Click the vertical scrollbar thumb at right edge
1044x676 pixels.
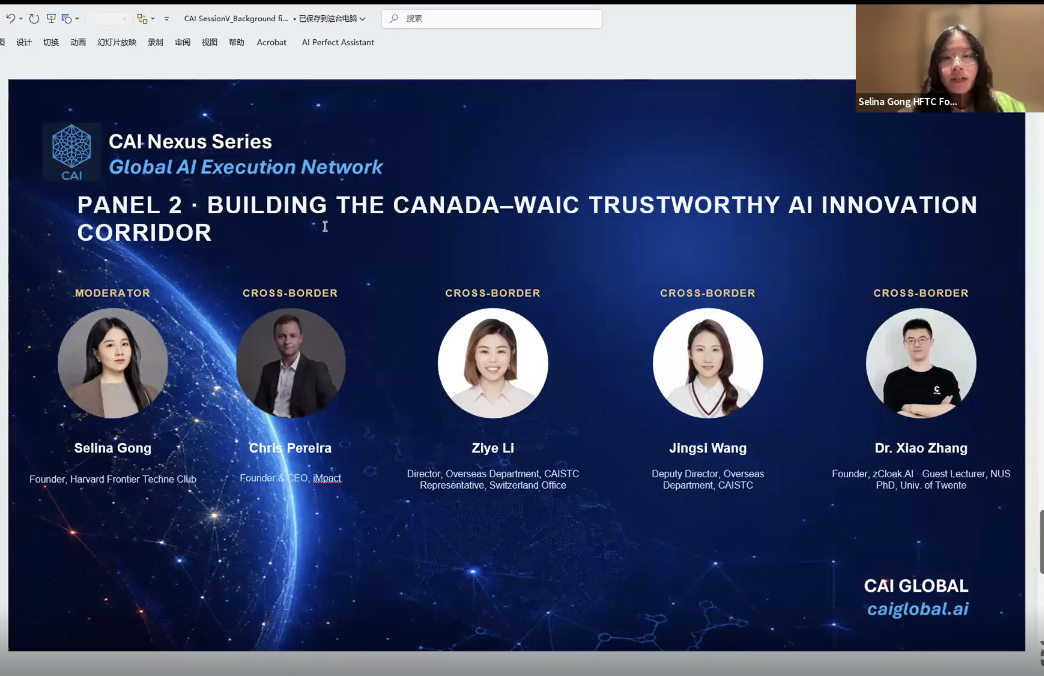click(1041, 541)
